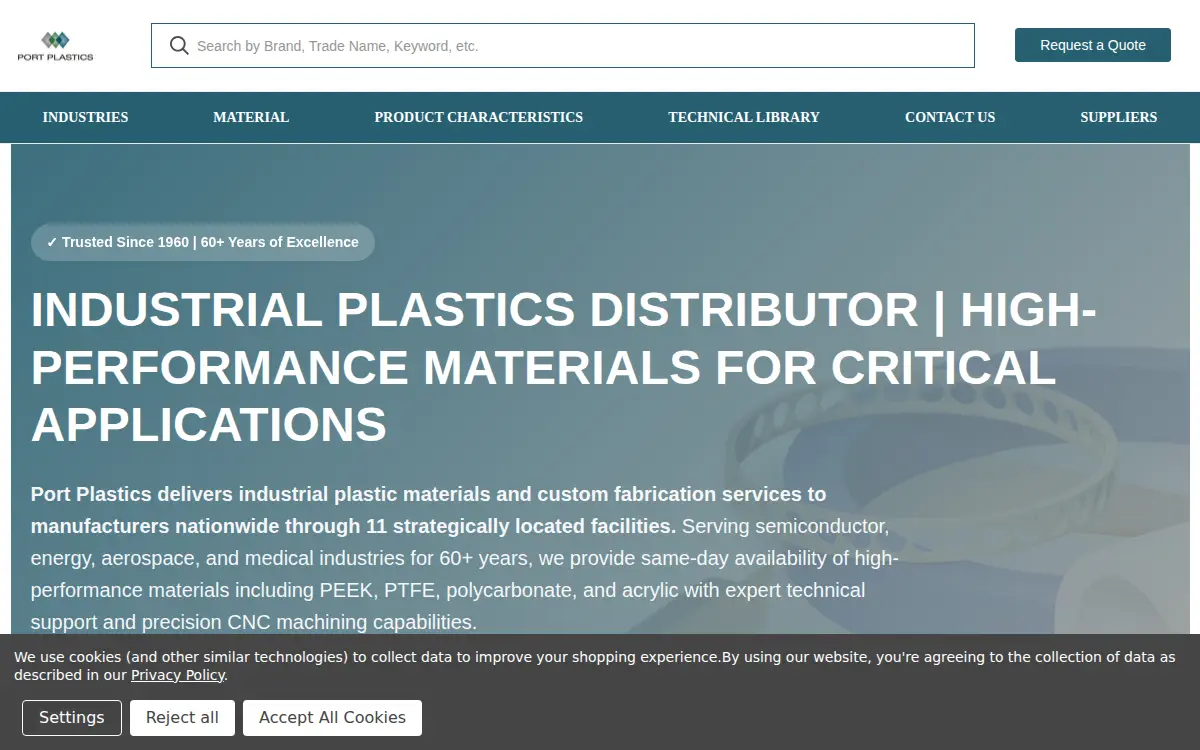Click the Industrial Plastics Distributor headline

click(563, 367)
